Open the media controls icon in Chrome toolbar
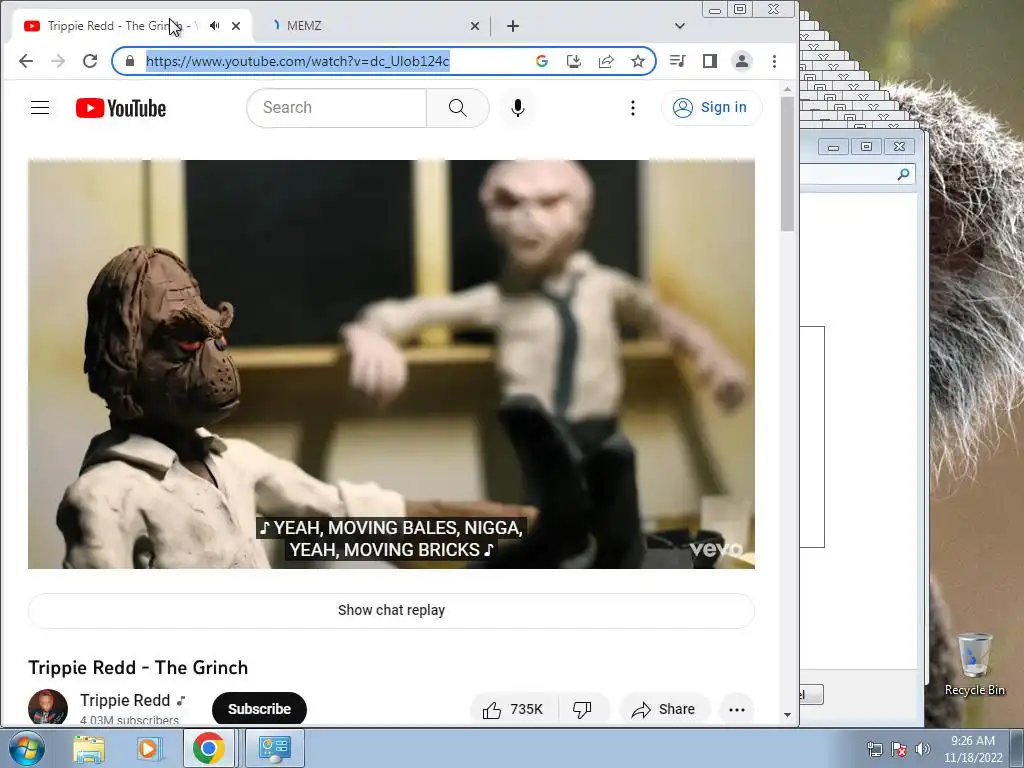Image resolution: width=1024 pixels, height=768 pixels. click(677, 61)
